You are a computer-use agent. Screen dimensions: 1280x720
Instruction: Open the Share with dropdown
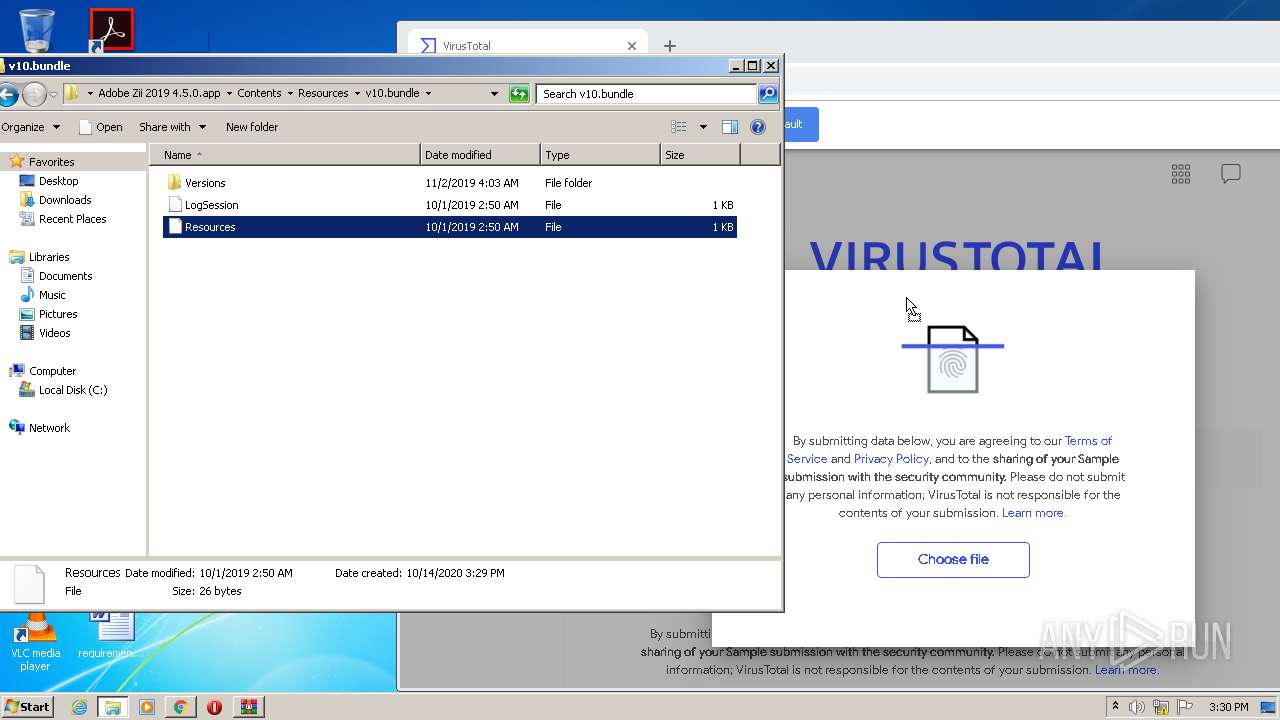click(172, 127)
